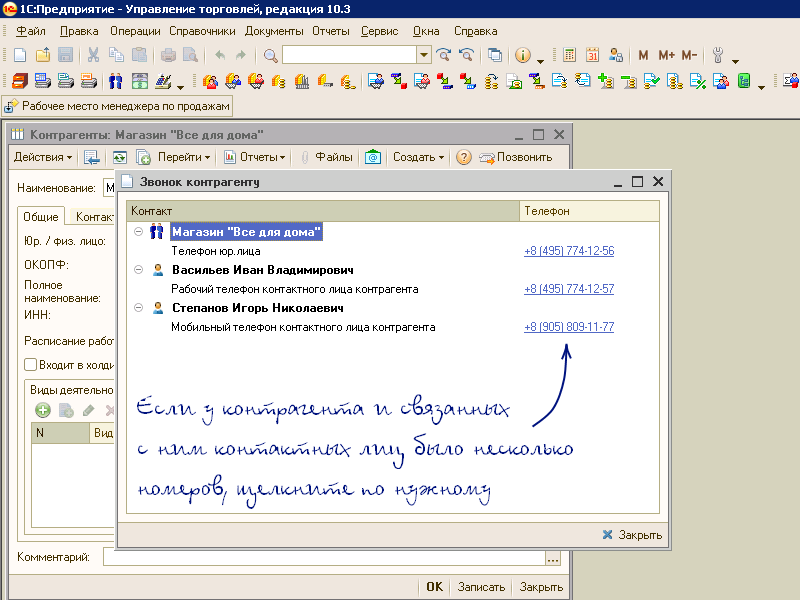
Task: Click phone link +8 (495) 774-12-56
Action: click(569, 251)
